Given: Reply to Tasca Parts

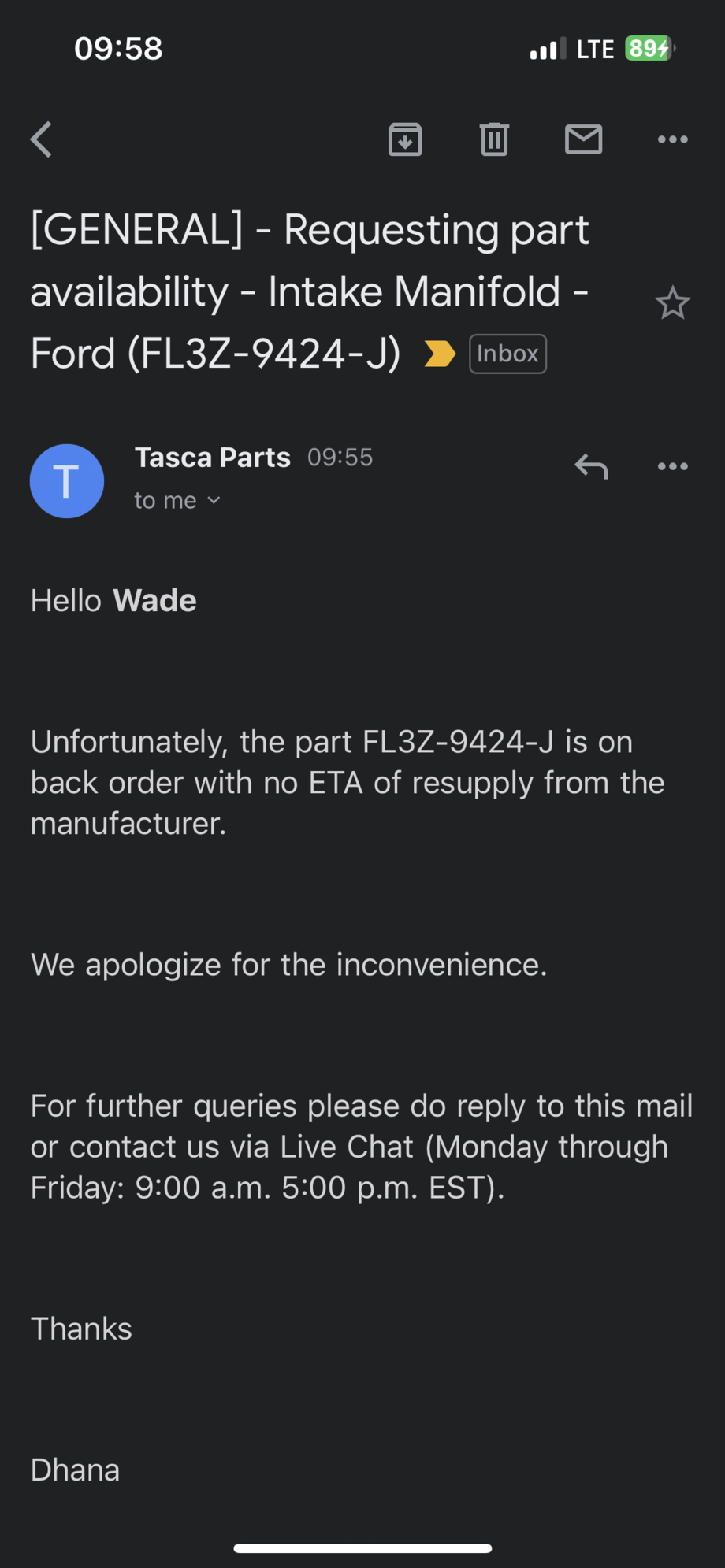Looking at the screenshot, I should point(591,466).
